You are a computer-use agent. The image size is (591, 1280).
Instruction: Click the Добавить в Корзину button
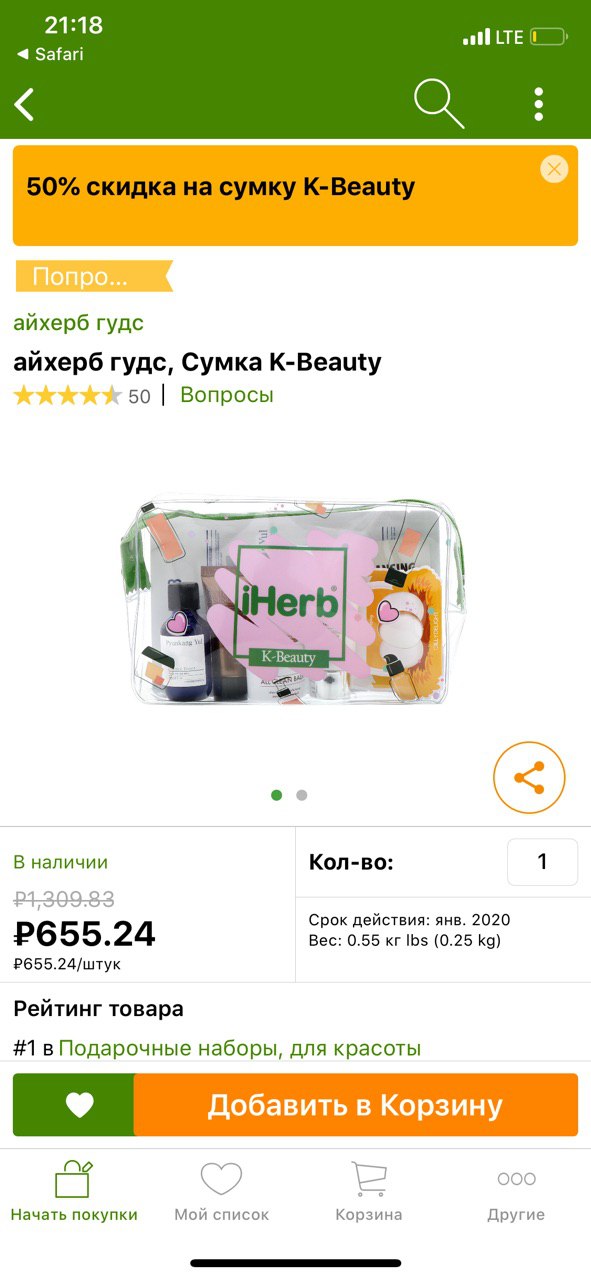(x=355, y=1105)
